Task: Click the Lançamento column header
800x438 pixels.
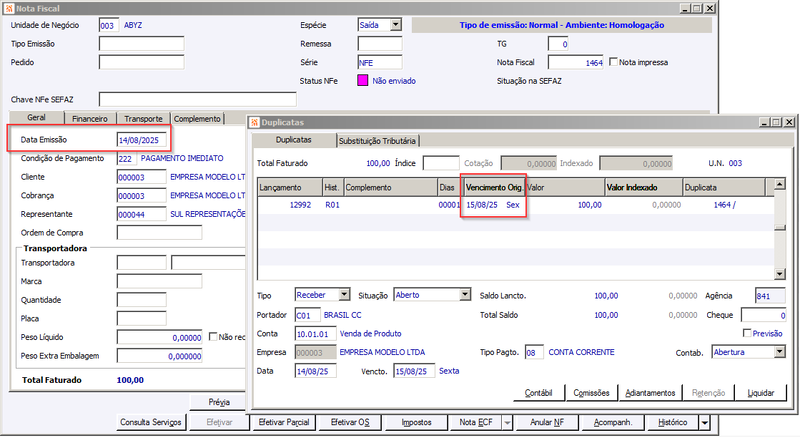Action: pos(290,187)
